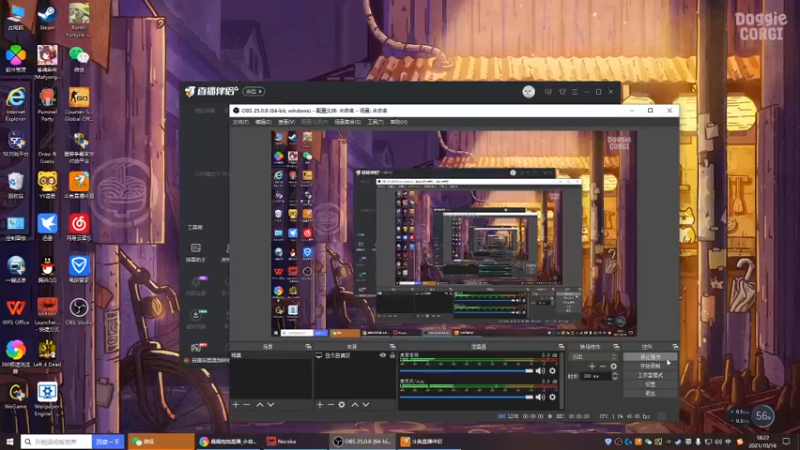The height and width of the screenshot is (450, 800).
Task: Click the OBS preview canvas
Action: pyautogui.click(x=454, y=233)
